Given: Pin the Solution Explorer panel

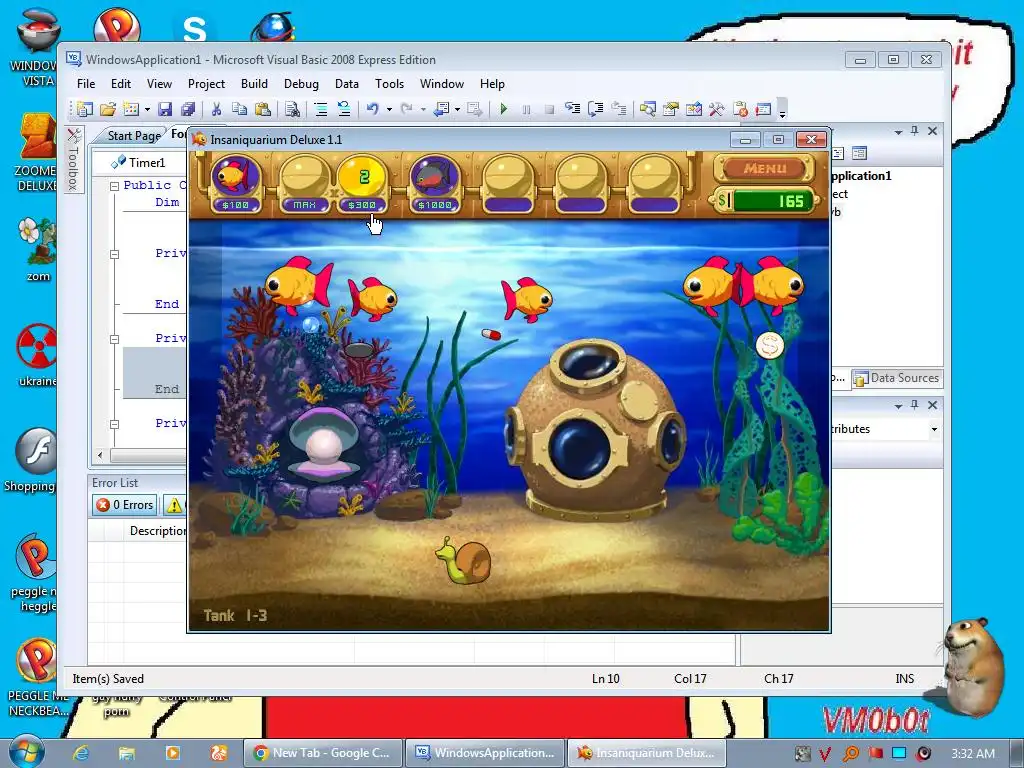Looking at the screenshot, I should tap(914, 131).
